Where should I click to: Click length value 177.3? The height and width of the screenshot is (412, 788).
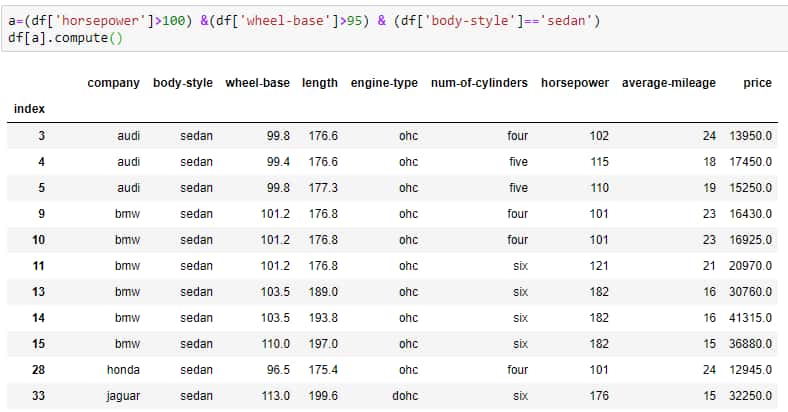pos(323,188)
